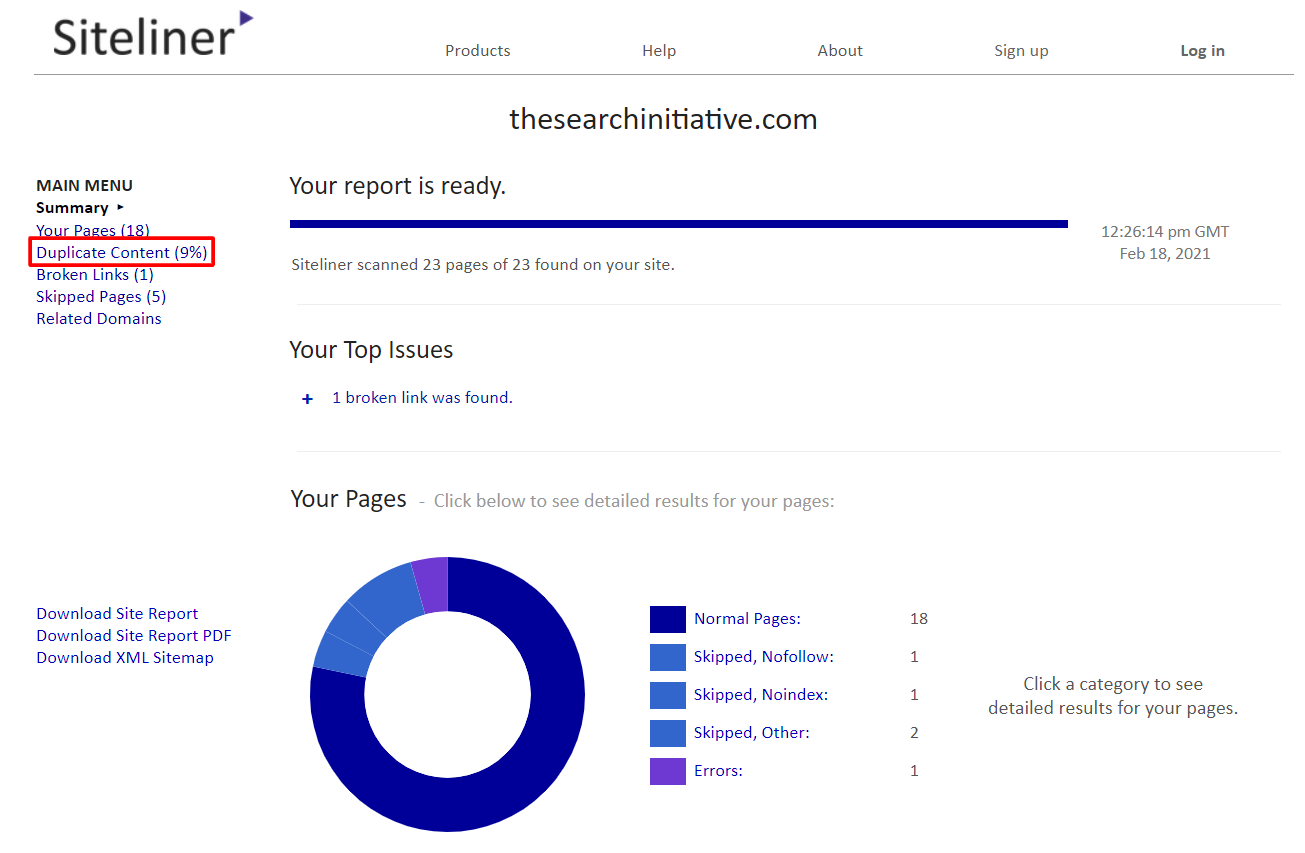Viewport: 1305px width, 853px height.
Task: Click the Siteliner logo
Action: (x=152, y=35)
